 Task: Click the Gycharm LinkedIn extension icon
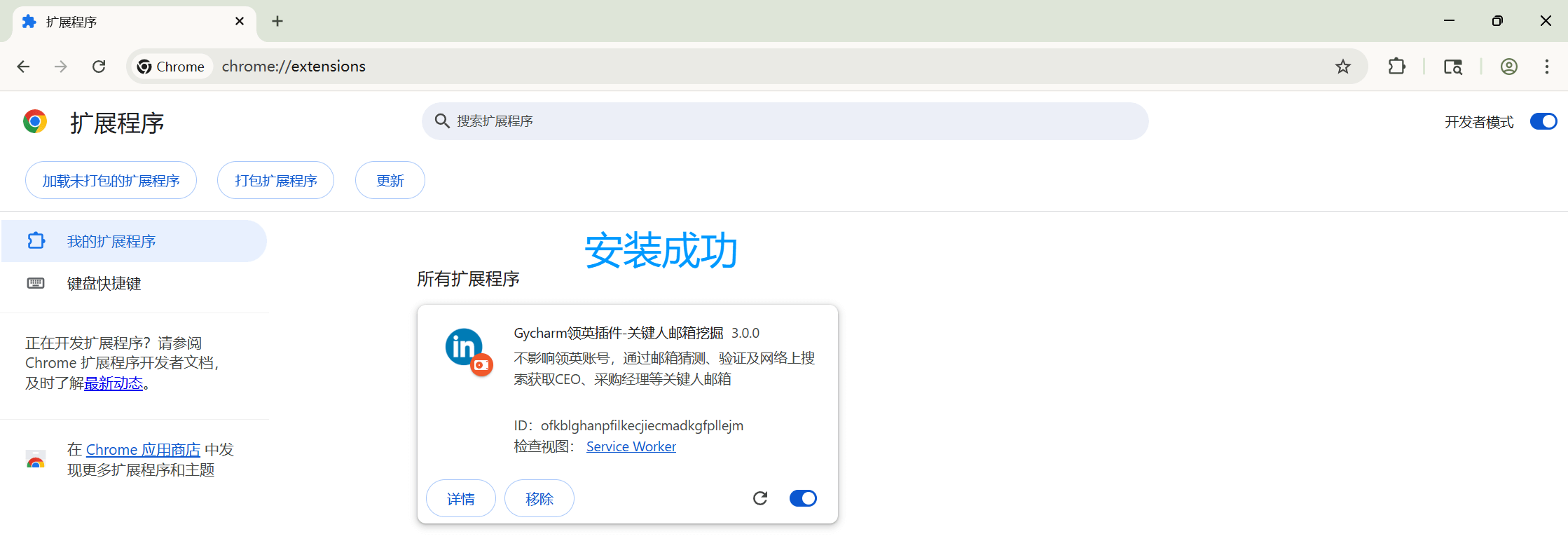tap(469, 351)
